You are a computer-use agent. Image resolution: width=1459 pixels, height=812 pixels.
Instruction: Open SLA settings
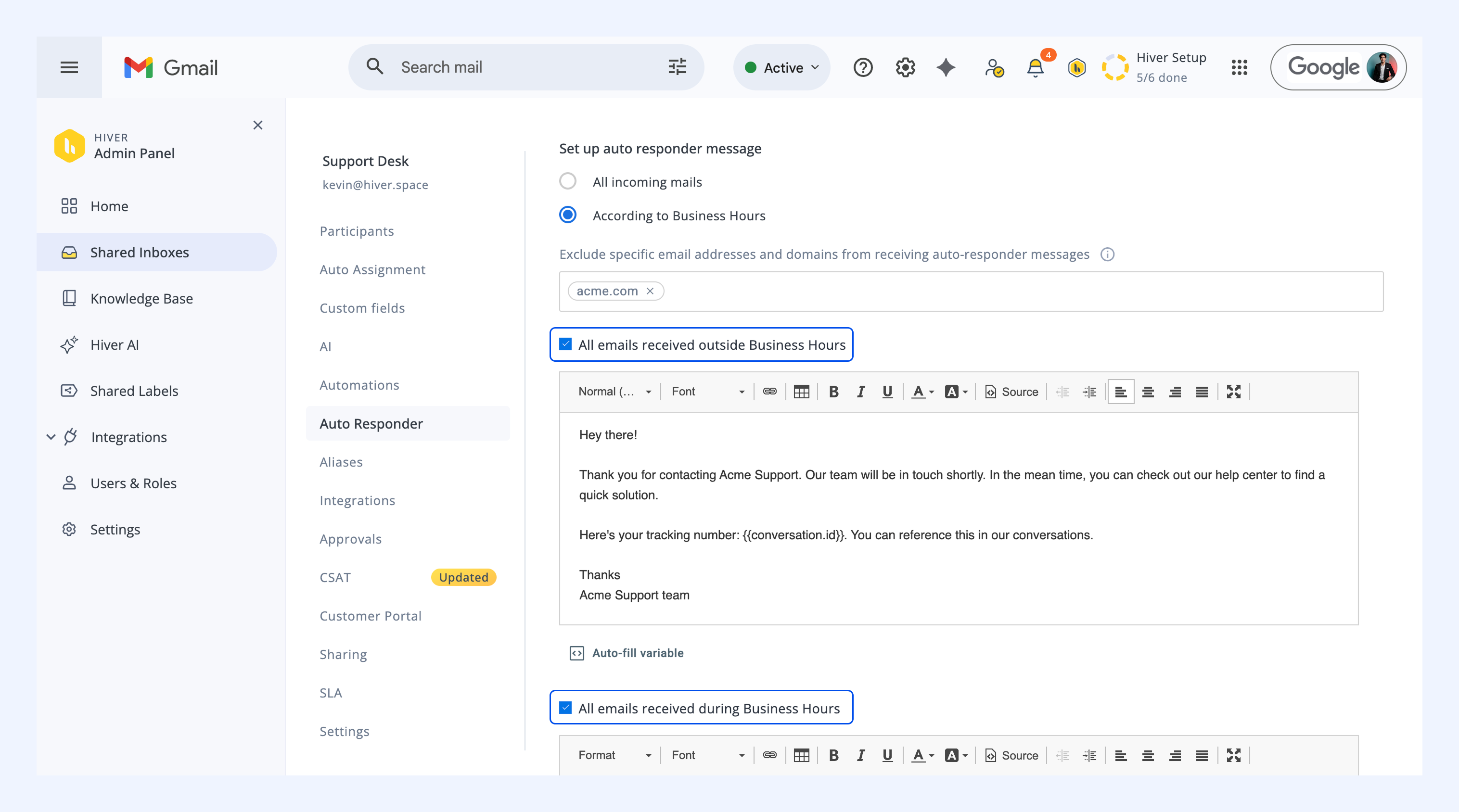coord(331,693)
